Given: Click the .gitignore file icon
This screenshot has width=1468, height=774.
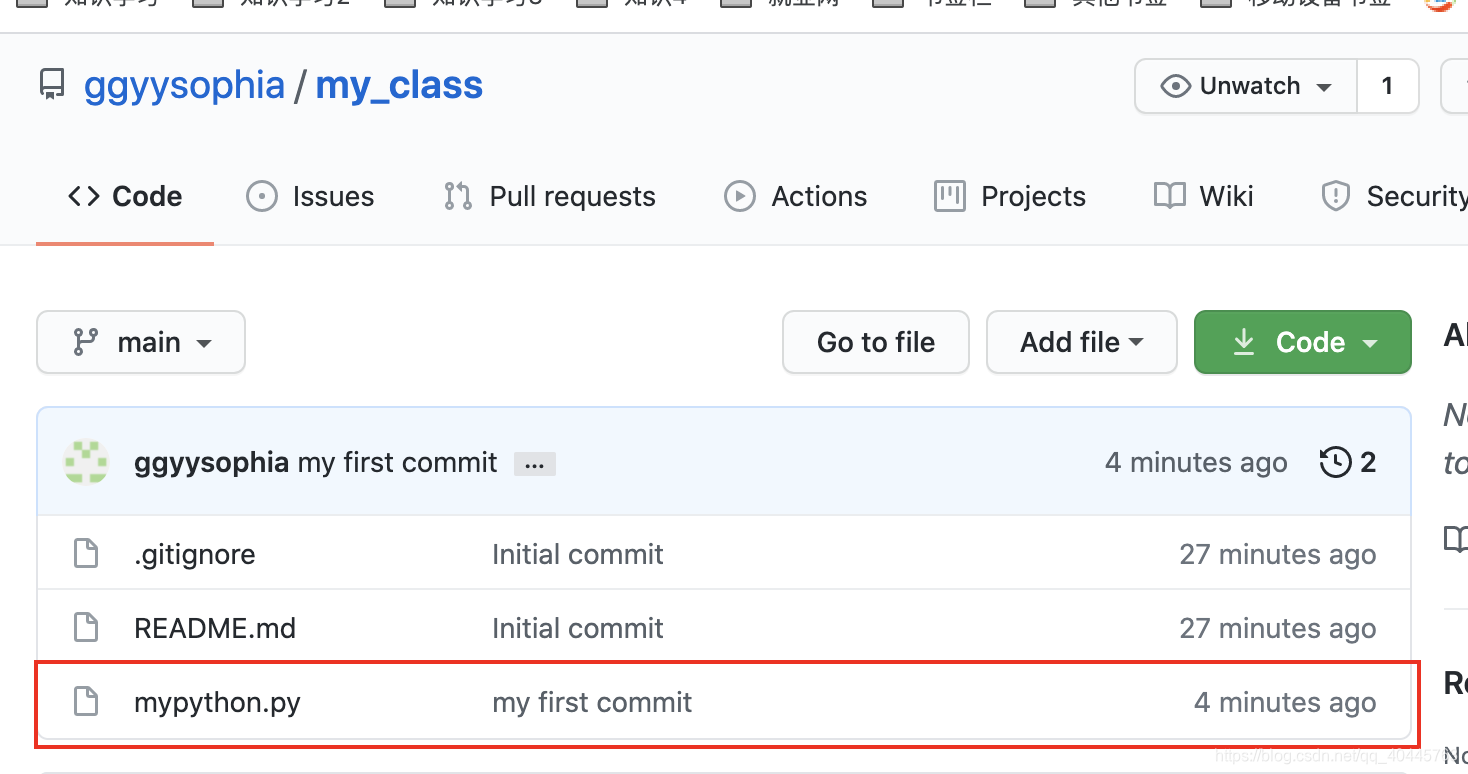Looking at the screenshot, I should pos(87,554).
